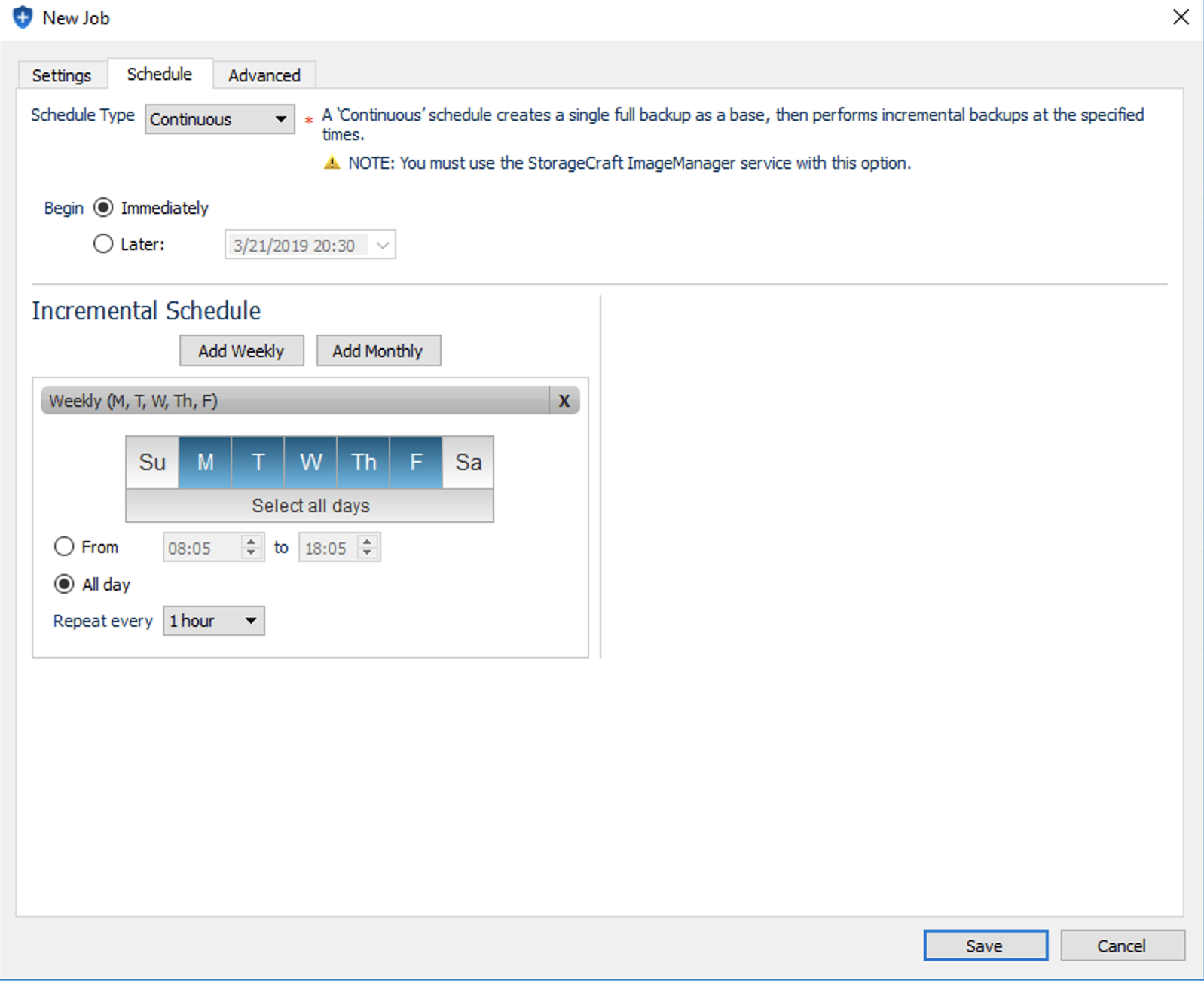Click the New Job shield icon
The width and height of the screenshot is (1204, 981).
pyautogui.click(x=23, y=17)
